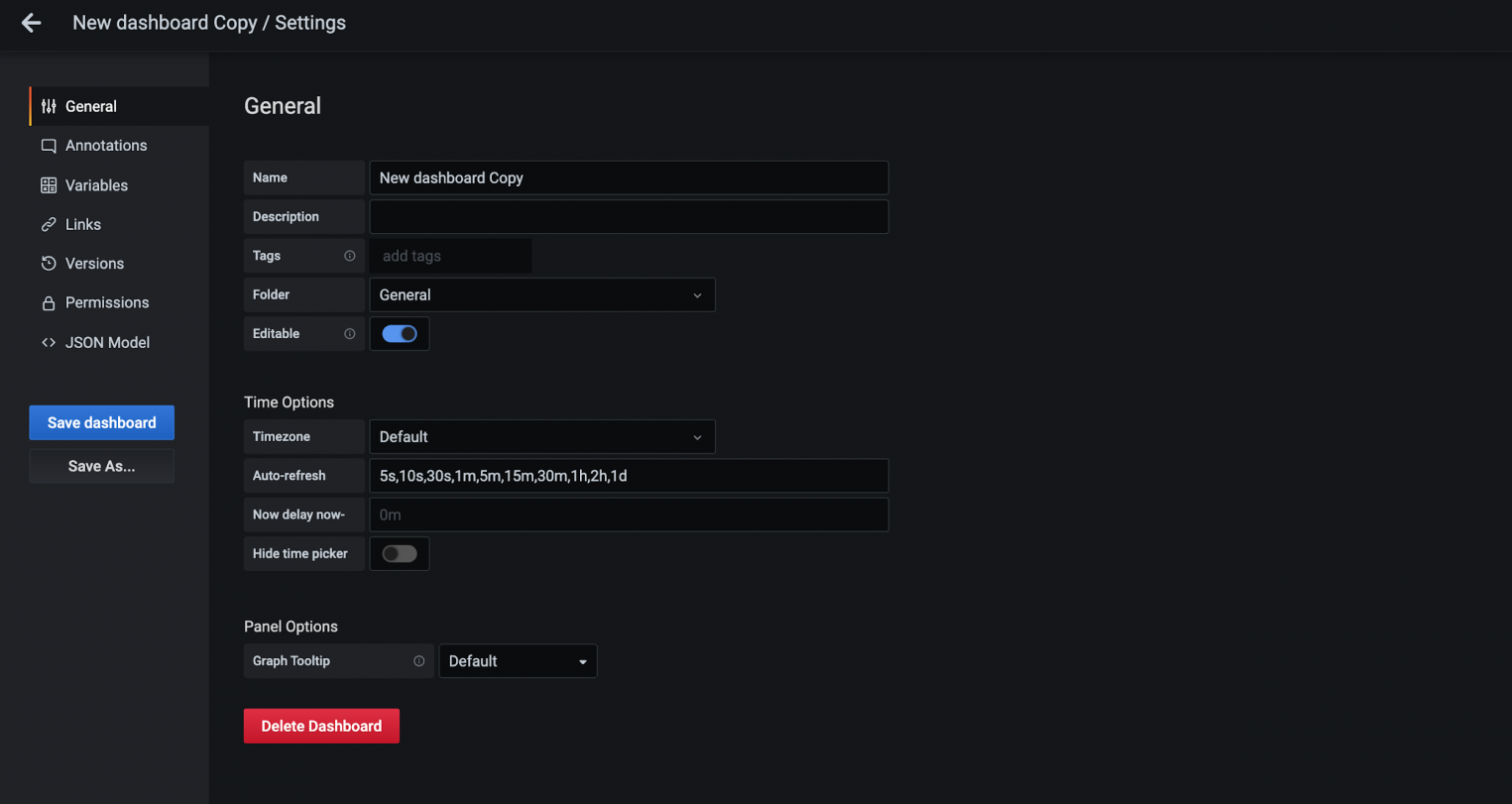
Task: Click the red Delete Dashboard button
Action: click(321, 726)
